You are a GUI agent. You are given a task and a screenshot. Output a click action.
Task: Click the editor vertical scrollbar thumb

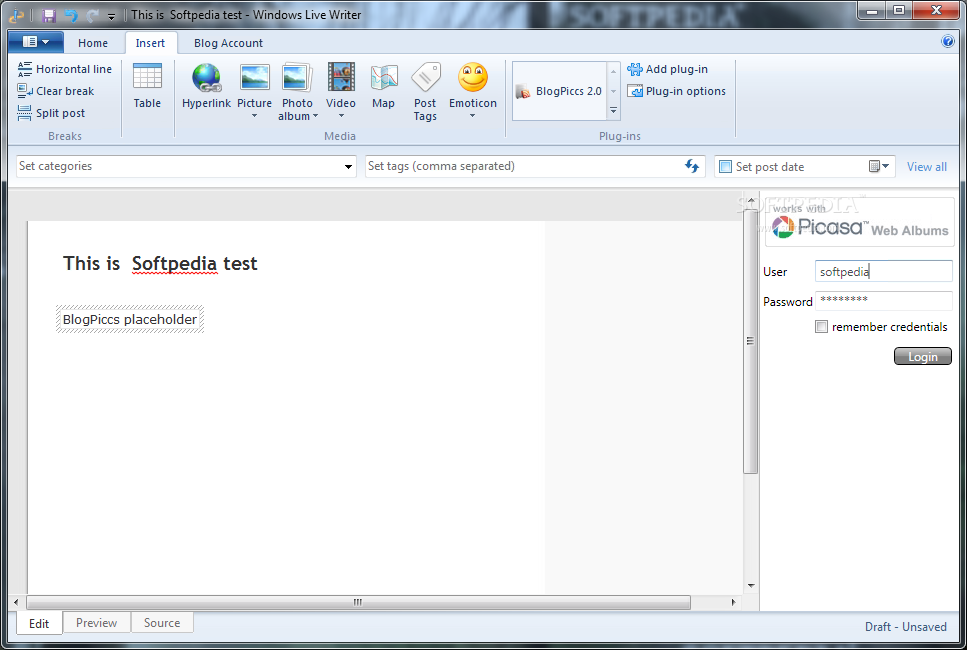click(751, 341)
